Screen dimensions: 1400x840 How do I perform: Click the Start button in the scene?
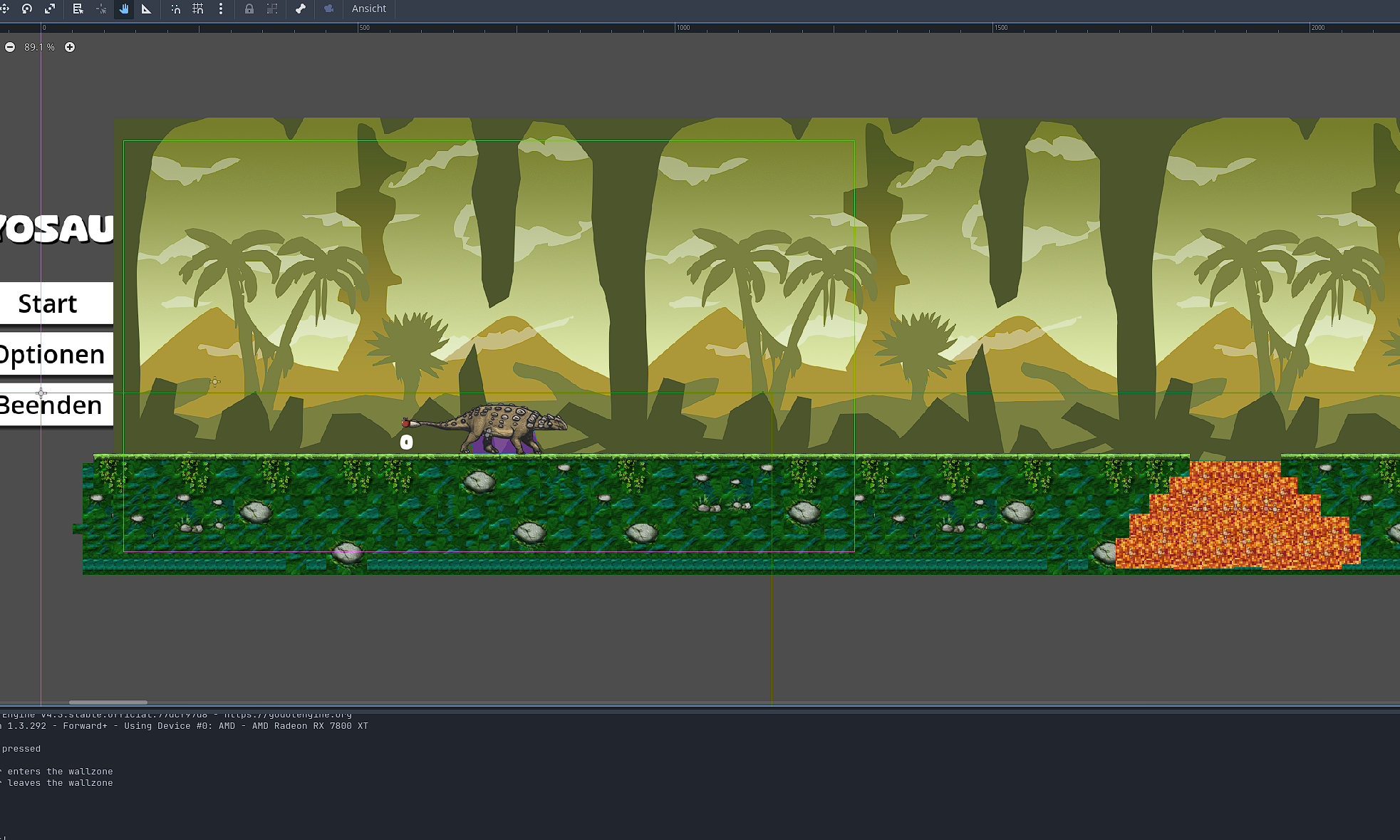coord(56,304)
